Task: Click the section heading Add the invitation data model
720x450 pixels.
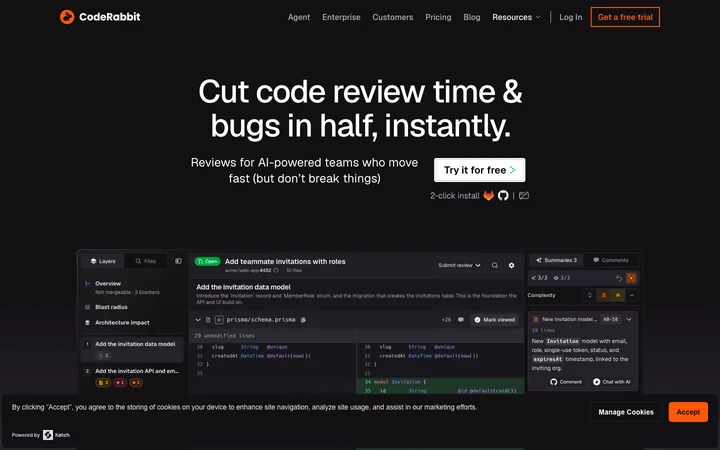Action: [243, 287]
